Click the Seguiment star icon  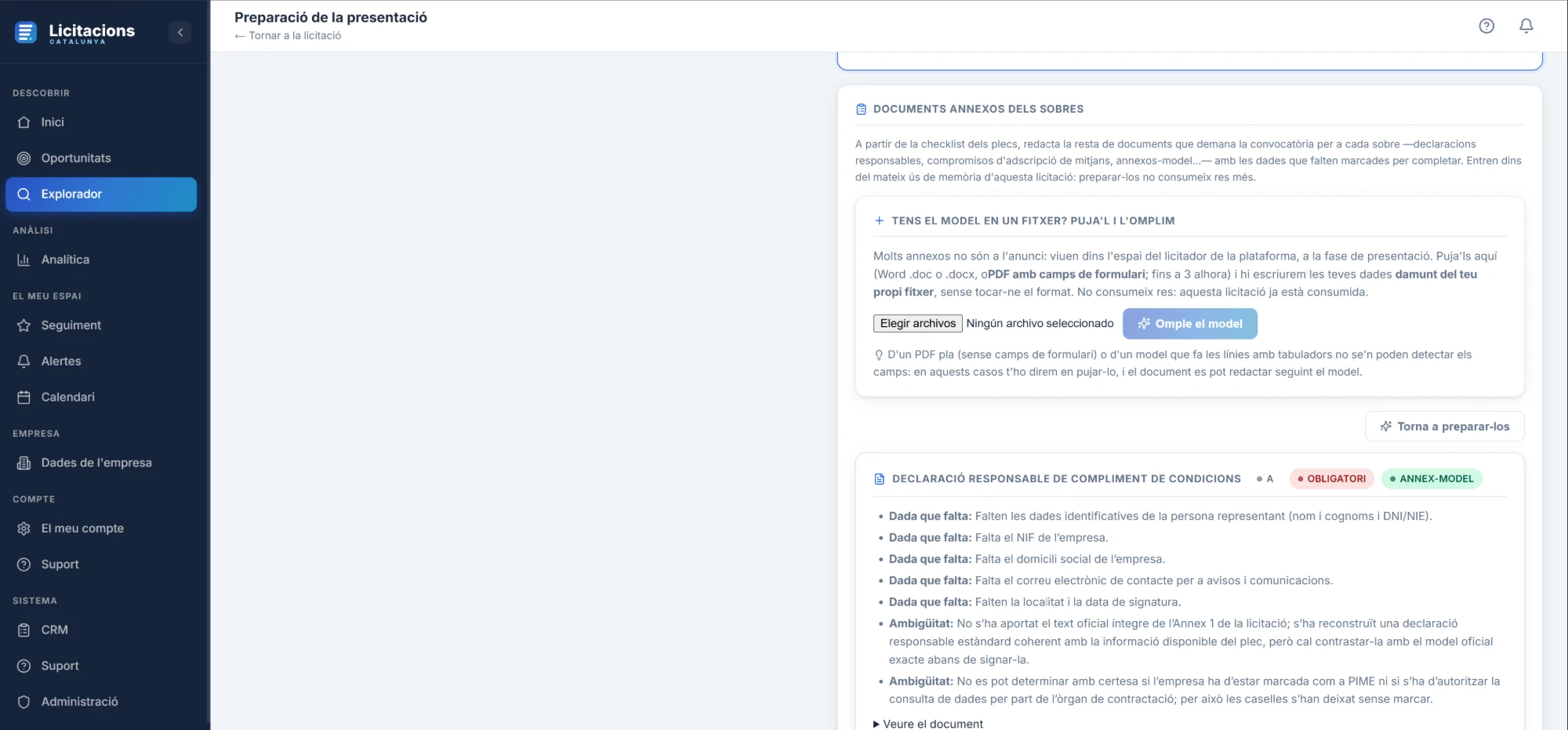click(24, 325)
